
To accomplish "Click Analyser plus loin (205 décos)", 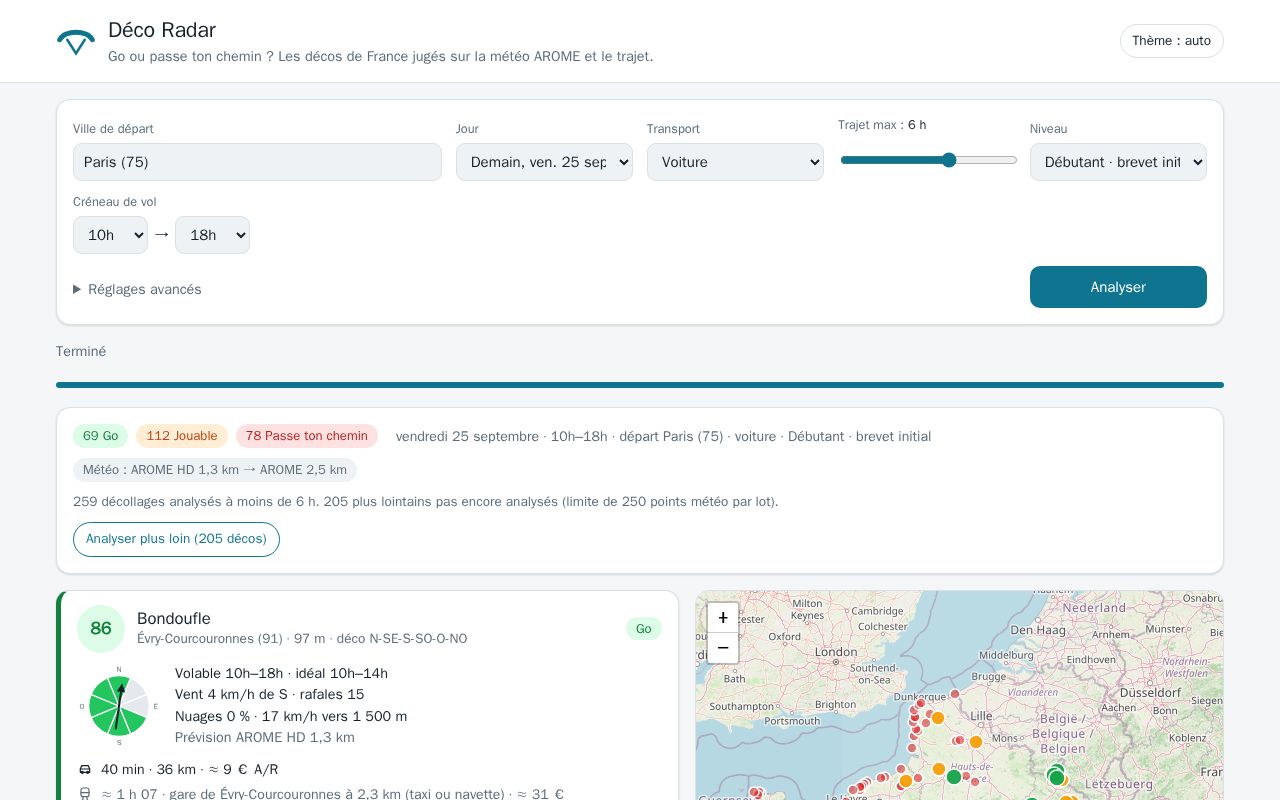I will (x=176, y=539).
